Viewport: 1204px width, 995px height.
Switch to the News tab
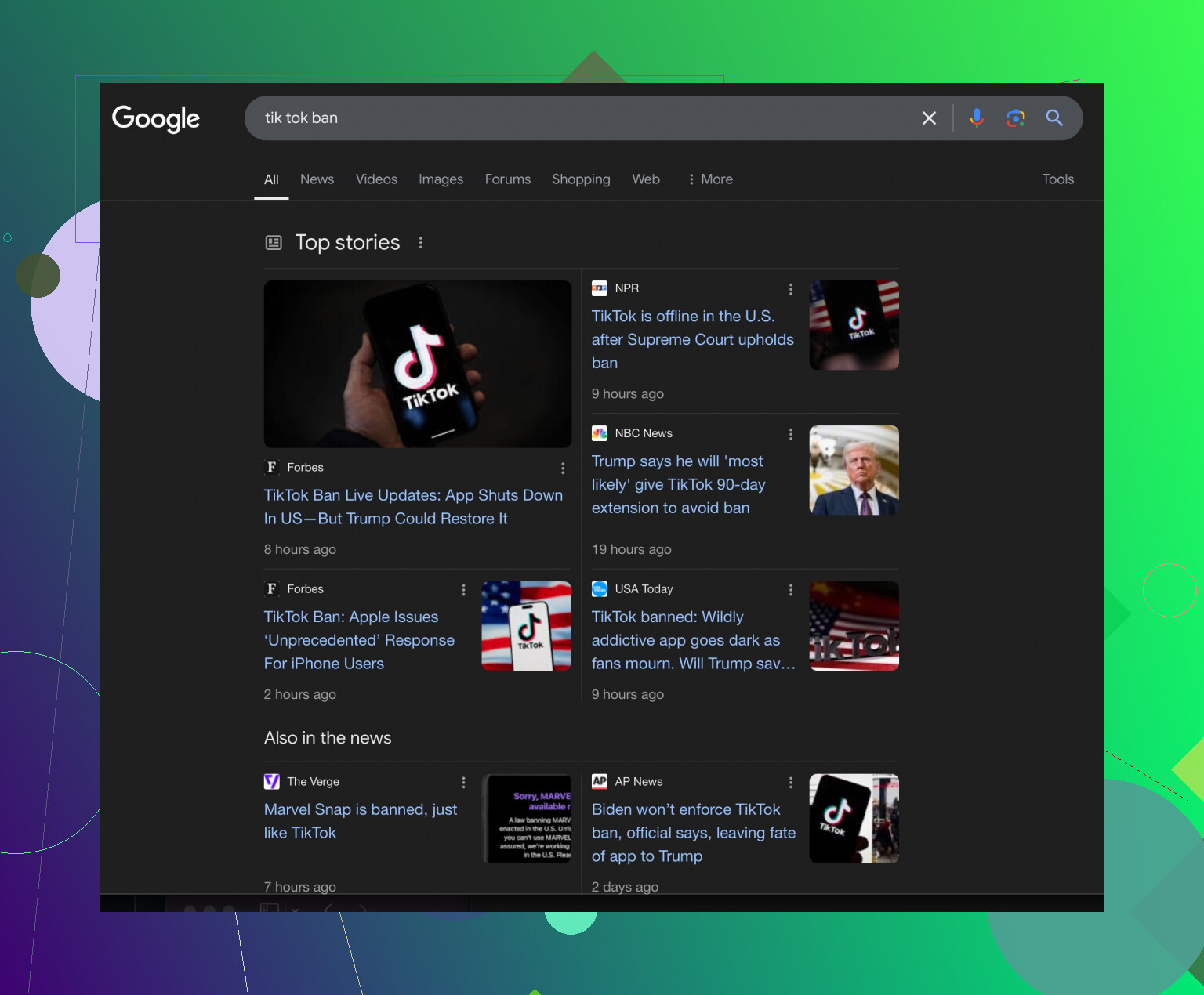tap(317, 179)
